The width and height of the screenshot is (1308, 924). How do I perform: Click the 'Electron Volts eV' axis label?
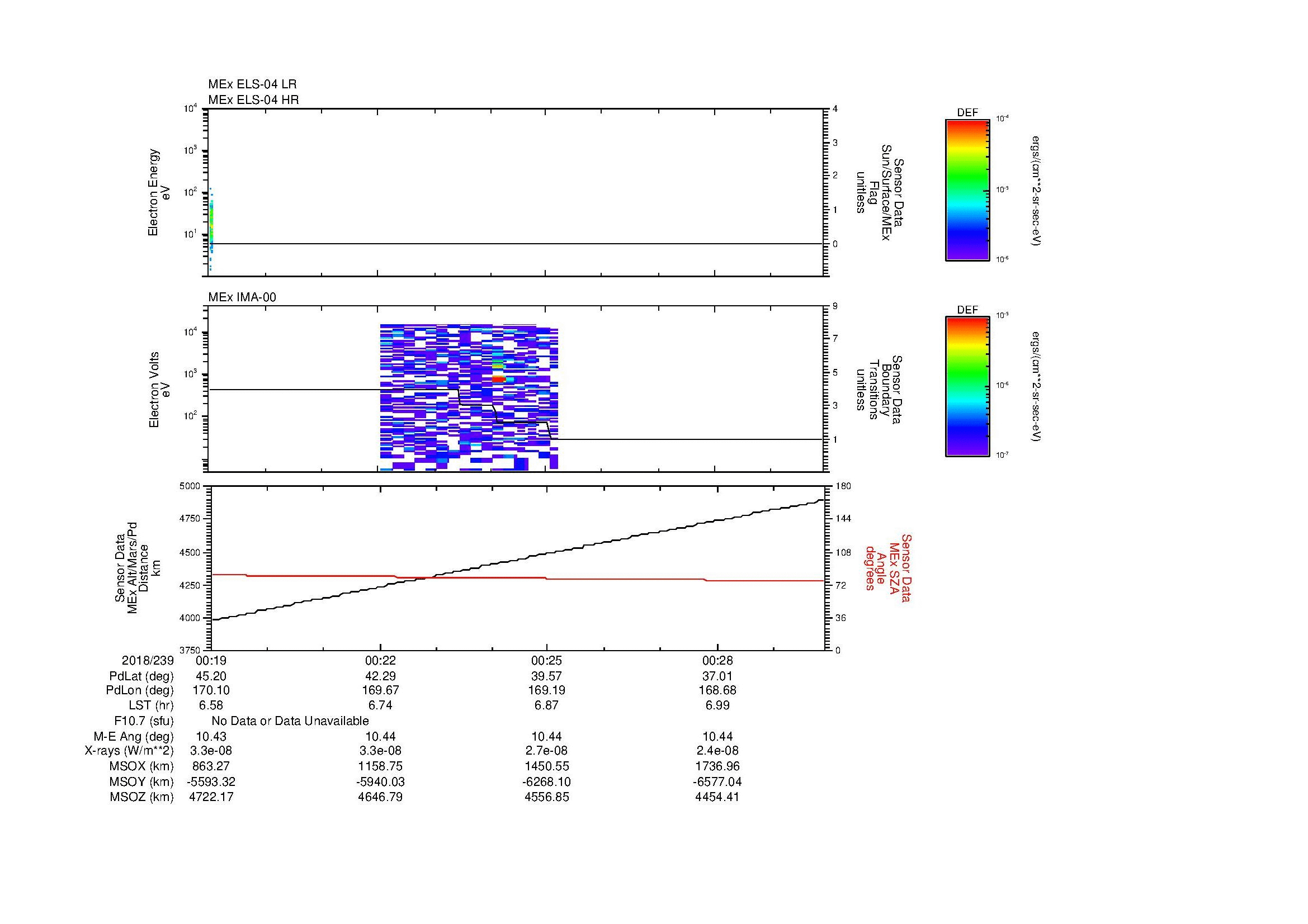[159, 390]
